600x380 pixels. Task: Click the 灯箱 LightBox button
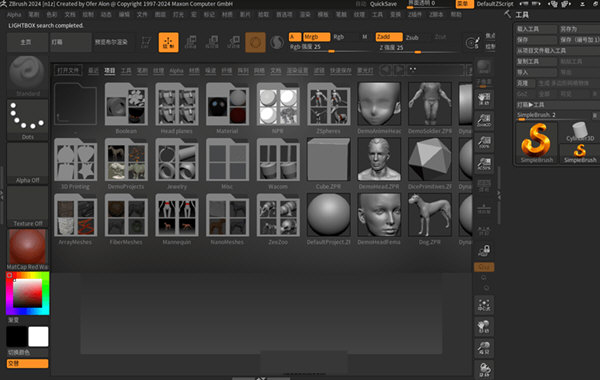coord(71,42)
